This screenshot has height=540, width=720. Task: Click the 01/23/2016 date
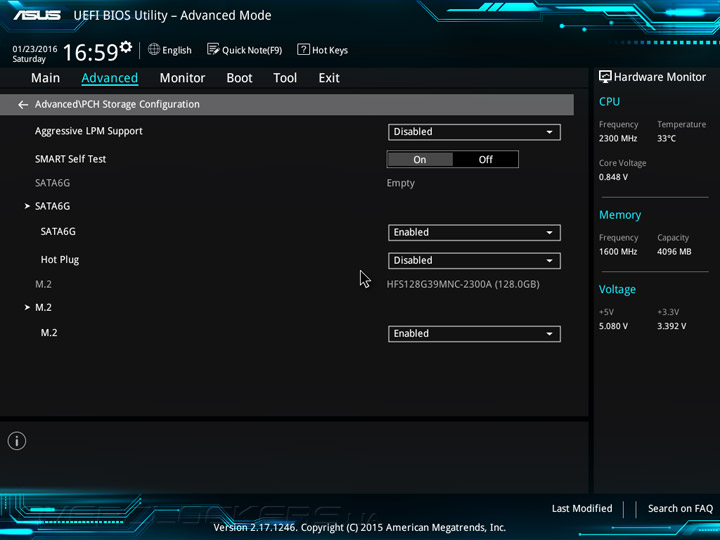(34, 49)
